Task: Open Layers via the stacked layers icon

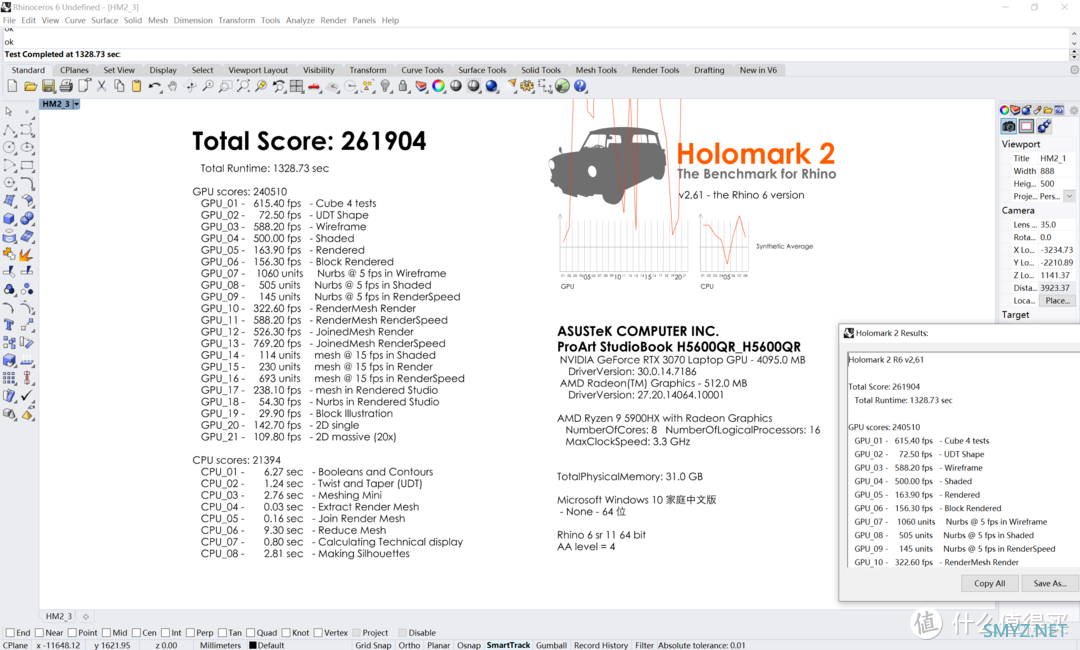Action: coord(421,86)
